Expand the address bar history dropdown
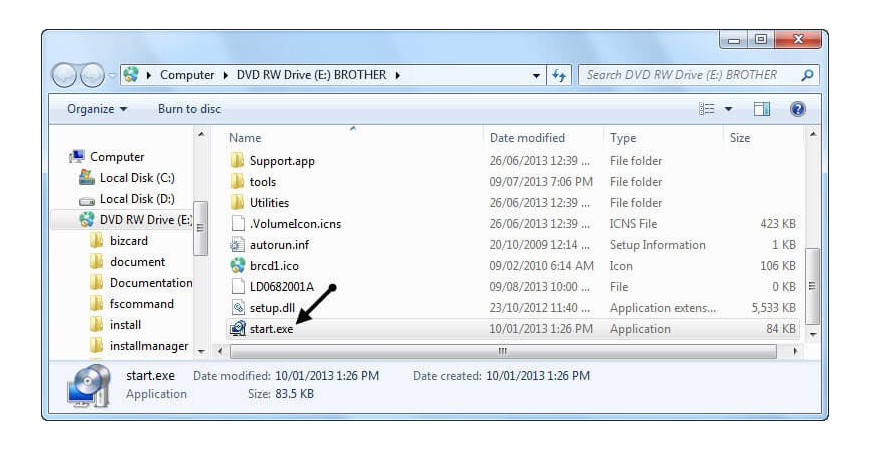The width and height of the screenshot is (870, 450). [535, 75]
